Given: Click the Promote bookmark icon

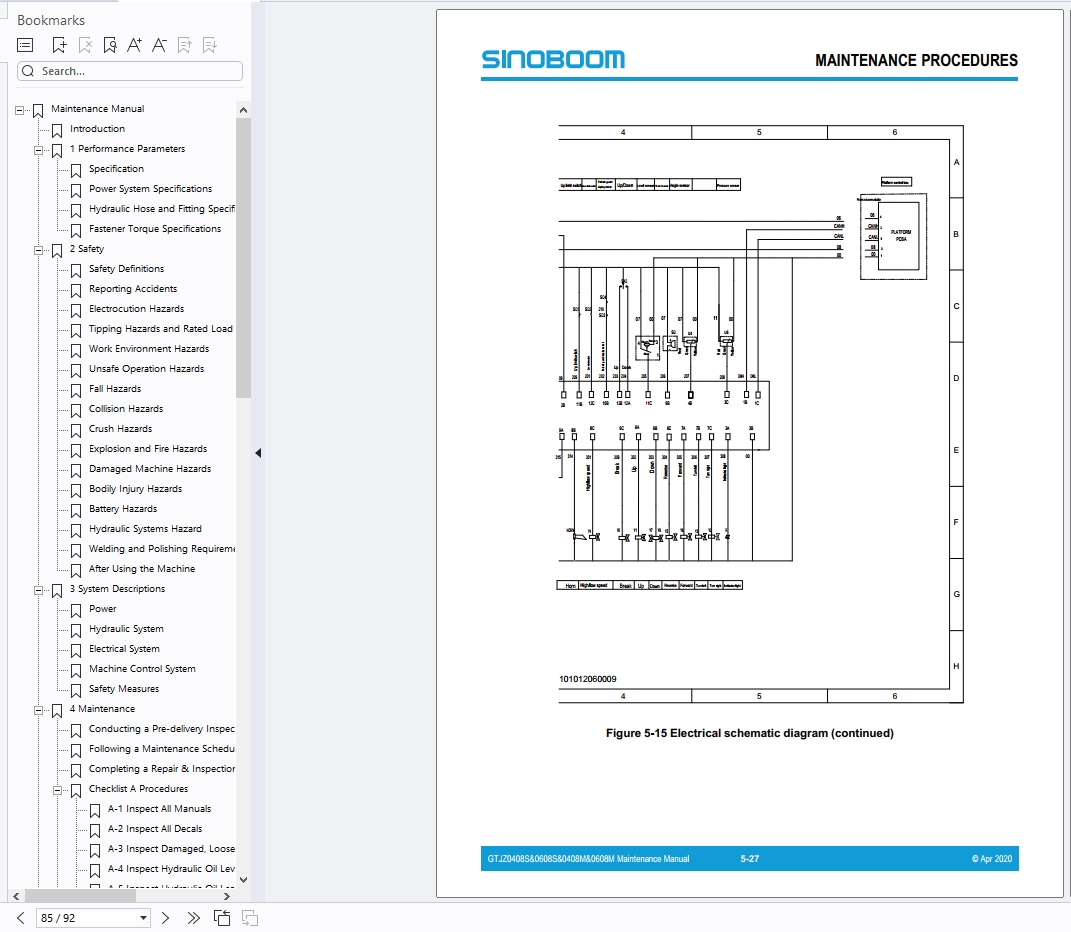Looking at the screenshot, I should click(184, 45).
